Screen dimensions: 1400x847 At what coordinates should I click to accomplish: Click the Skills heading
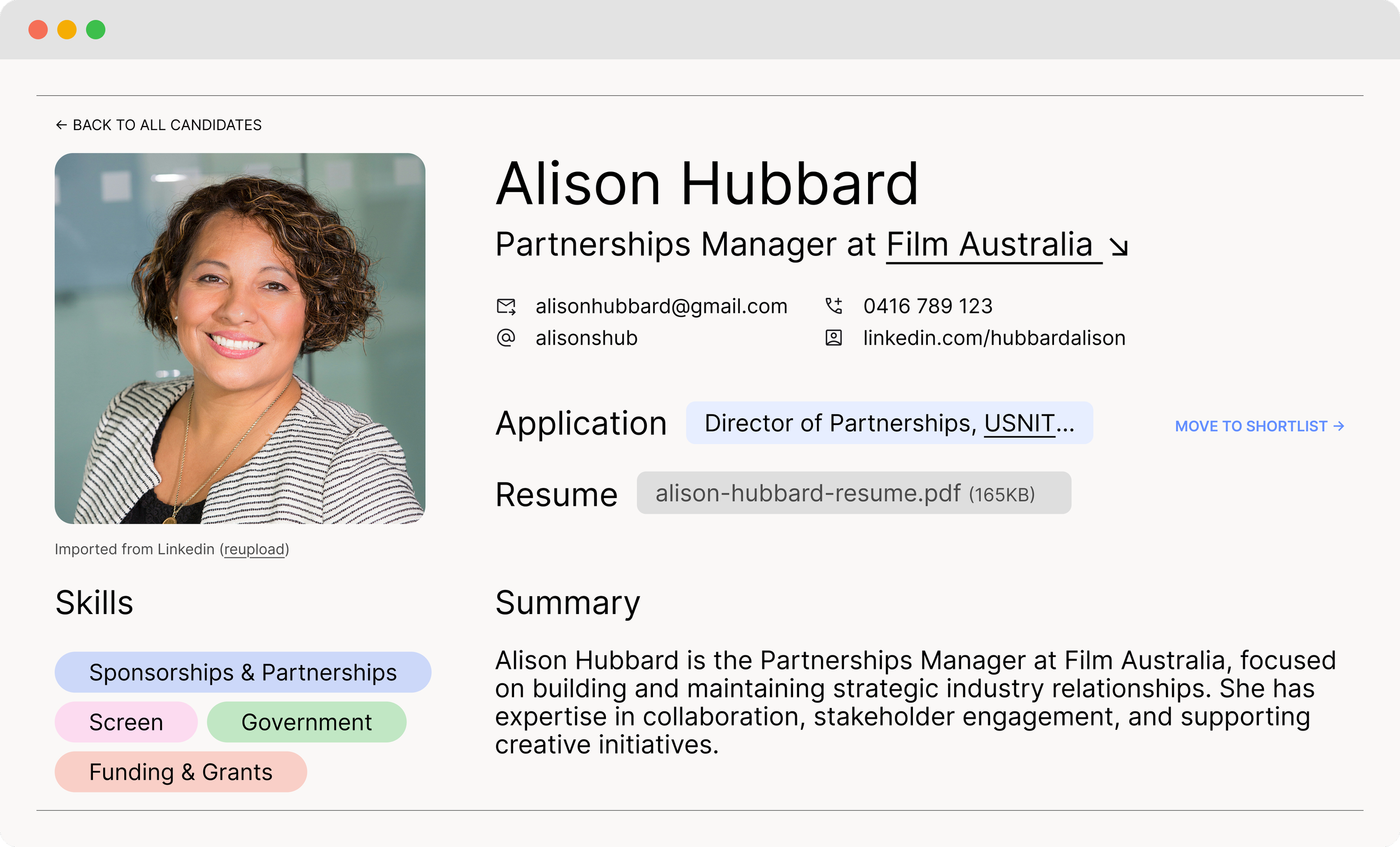click(x=94, y=603)
